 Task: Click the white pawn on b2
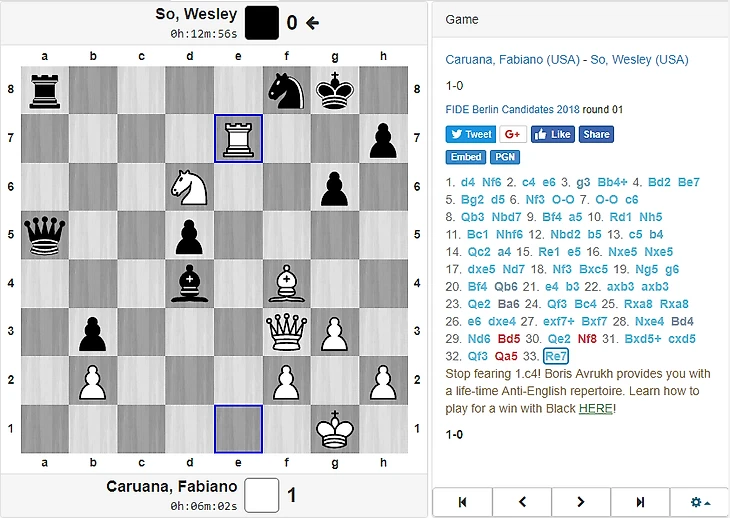point(93,380)
